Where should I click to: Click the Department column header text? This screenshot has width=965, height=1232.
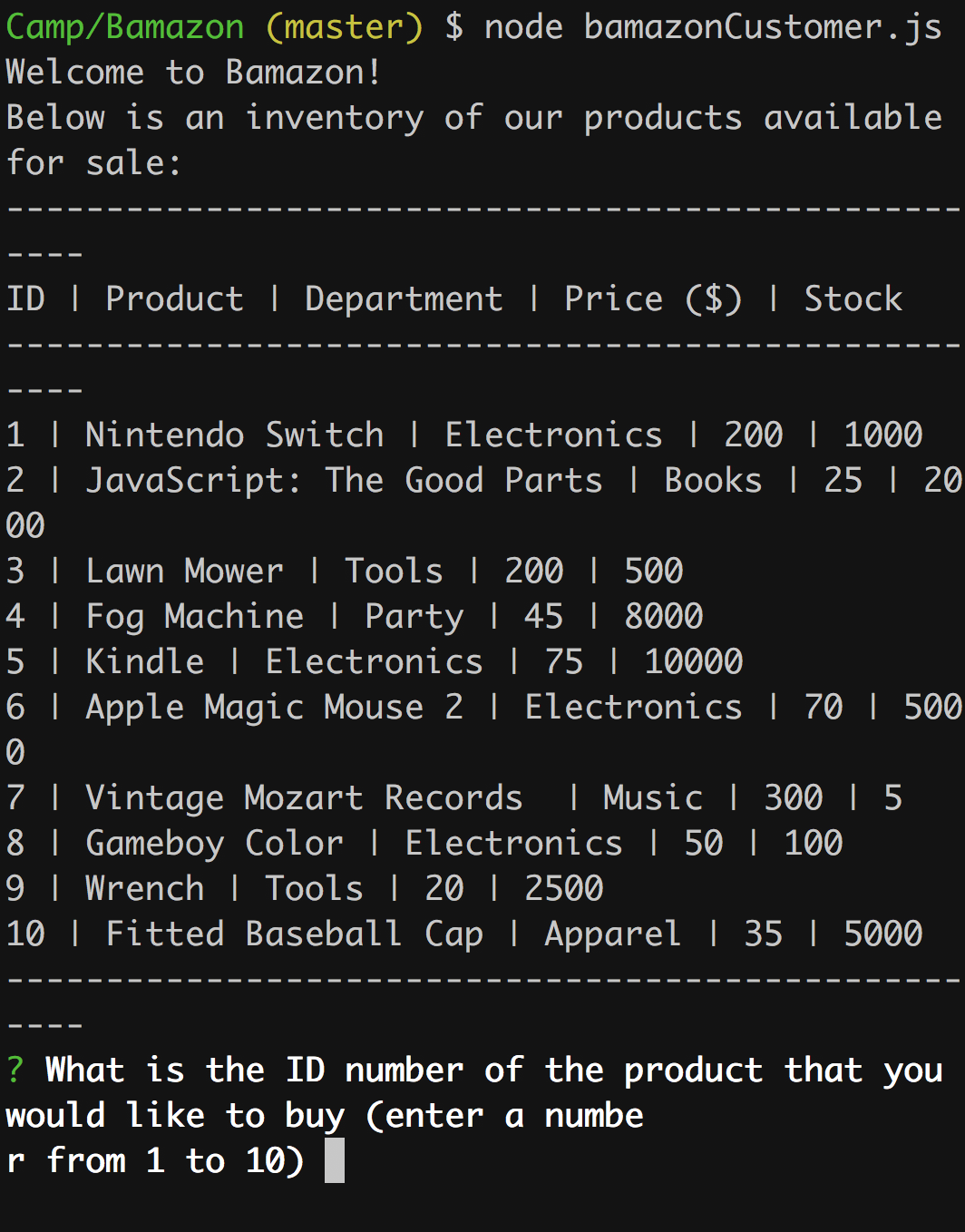coord(404,298)
